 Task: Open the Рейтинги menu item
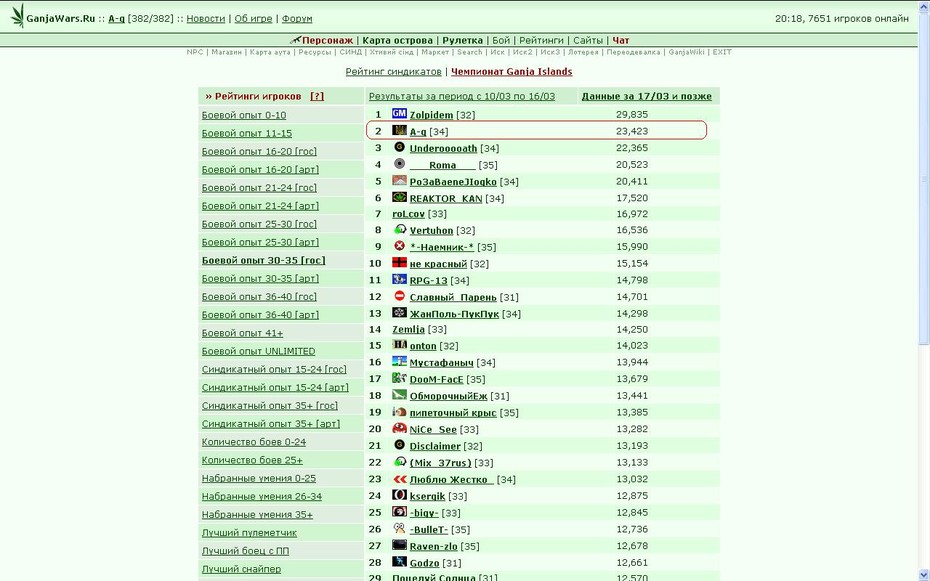click(x=542, y=40)
